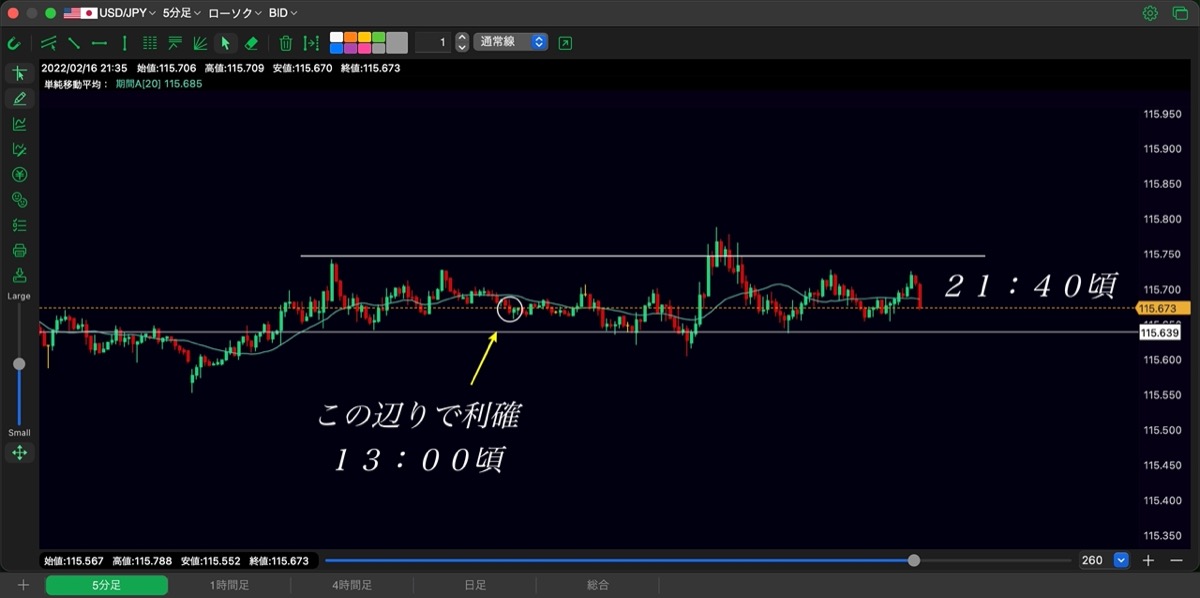This screenshot has width=1200, height=598.
Task: Click the yen circle icon in sidebar
Action: coord(19,174)
